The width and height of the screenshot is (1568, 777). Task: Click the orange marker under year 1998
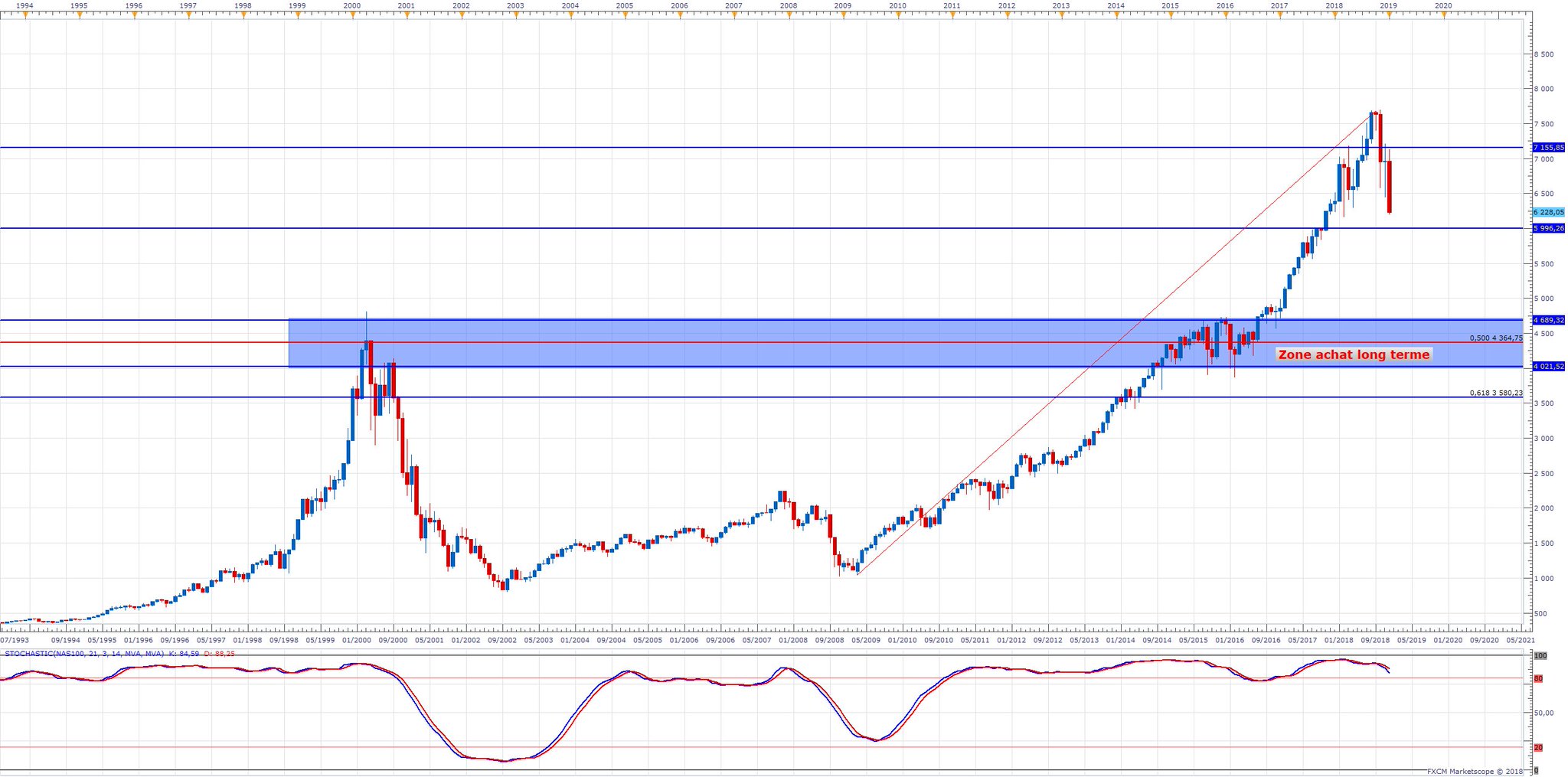[243, 14]
